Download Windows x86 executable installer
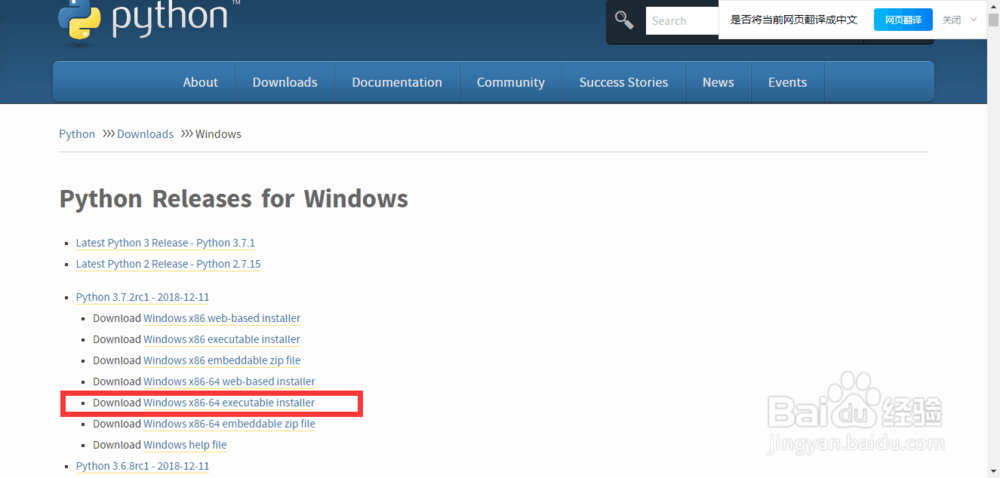The image size is (1000, 478). pos(221,339)
